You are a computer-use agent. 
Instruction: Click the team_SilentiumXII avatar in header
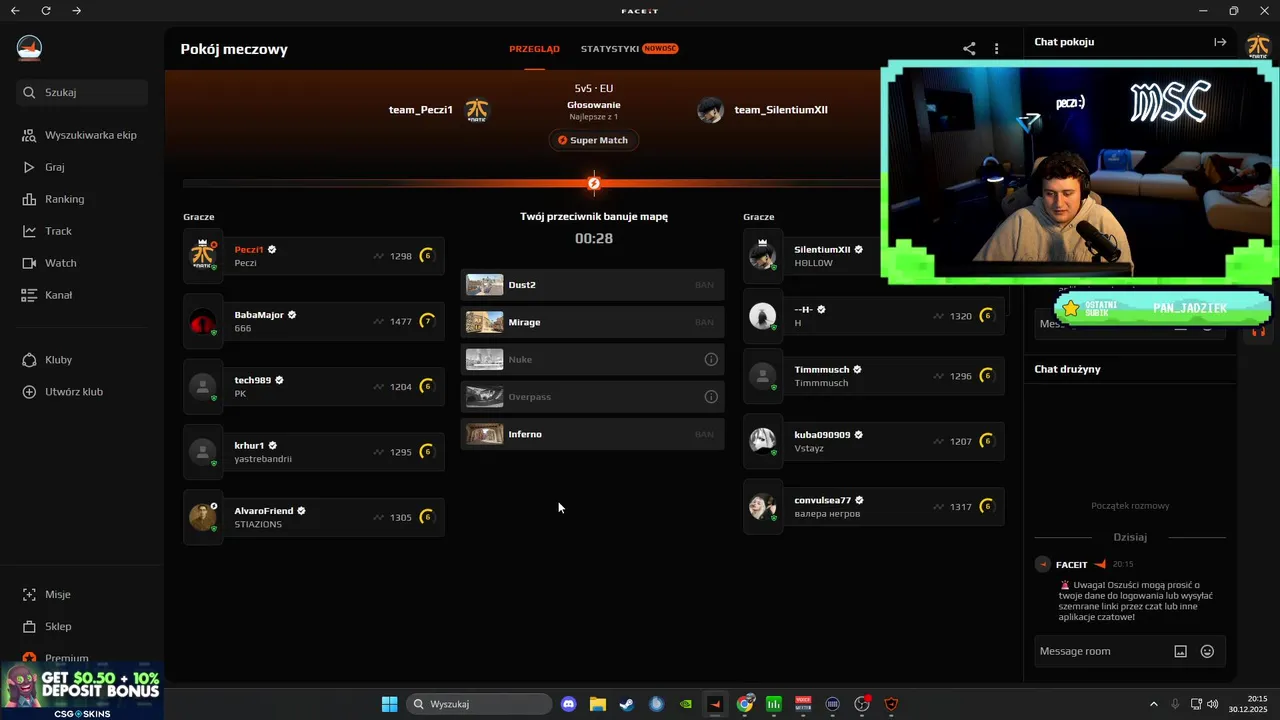pos(710,110)
